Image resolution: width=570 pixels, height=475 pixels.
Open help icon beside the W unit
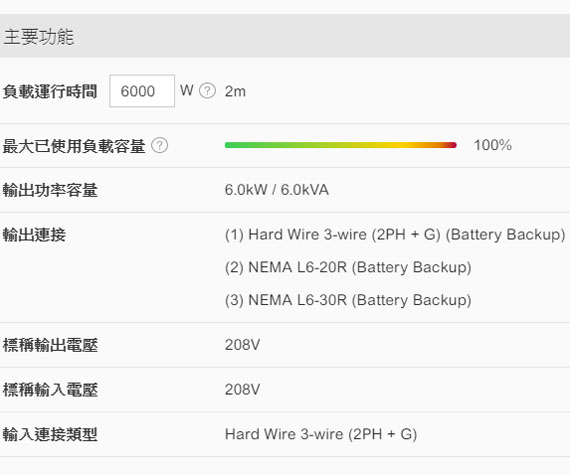208,90
